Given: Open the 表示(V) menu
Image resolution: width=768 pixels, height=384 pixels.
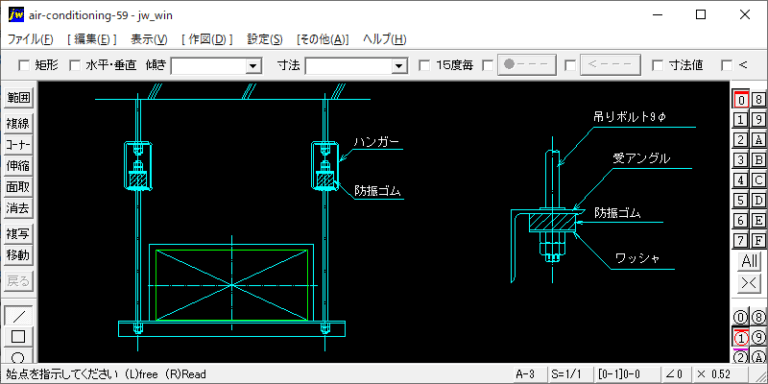Looking at the screenshot, I should 149,40.
